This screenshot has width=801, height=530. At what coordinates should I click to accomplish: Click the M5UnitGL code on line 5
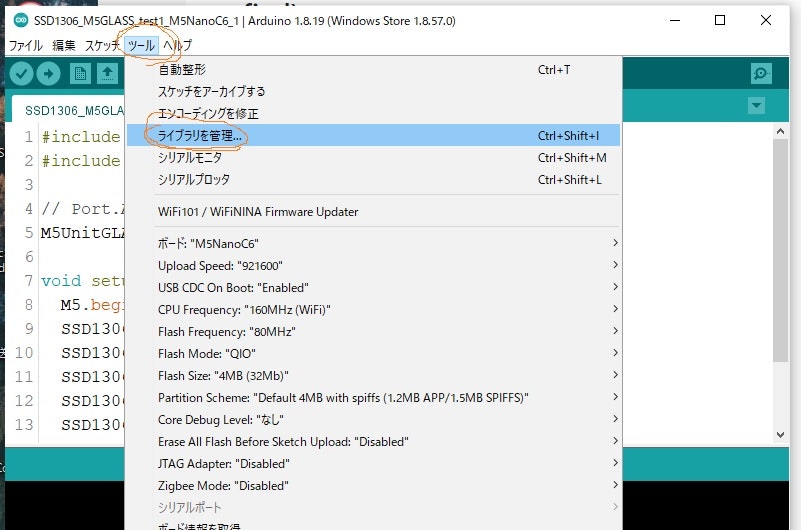[82, 233]
